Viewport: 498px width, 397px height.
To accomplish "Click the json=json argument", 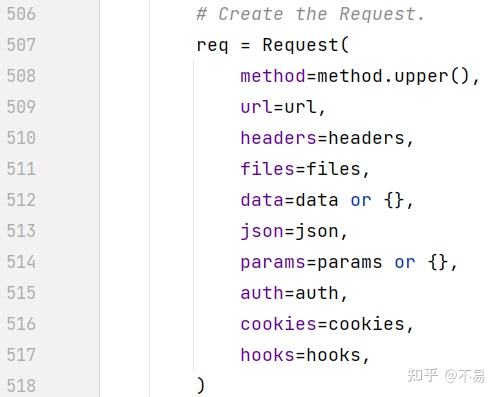I will pyautogui.click(x=294, y=231).
